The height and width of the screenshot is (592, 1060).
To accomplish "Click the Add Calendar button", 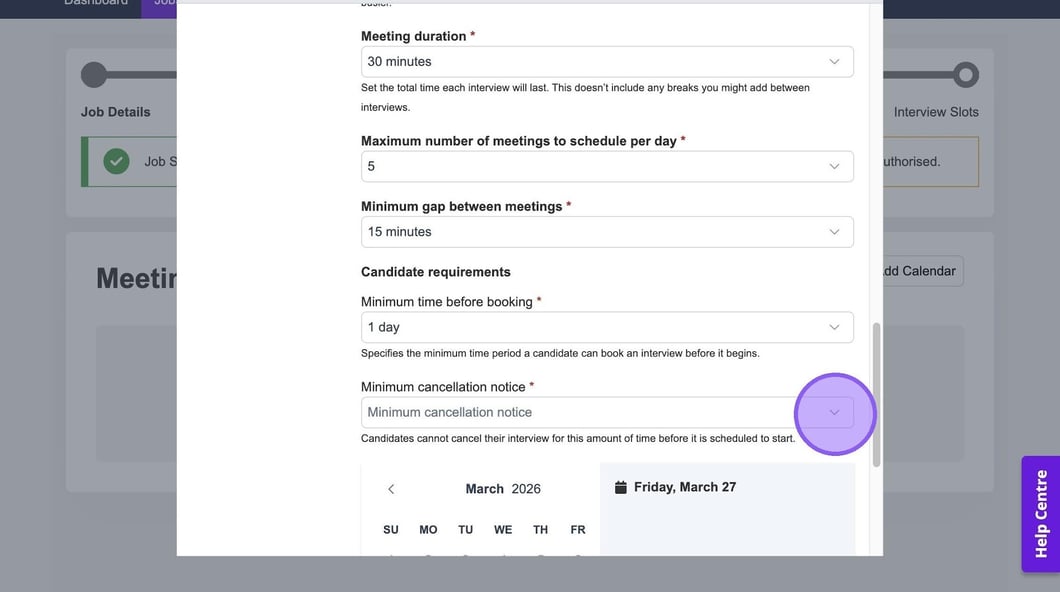I will point(918,271).
